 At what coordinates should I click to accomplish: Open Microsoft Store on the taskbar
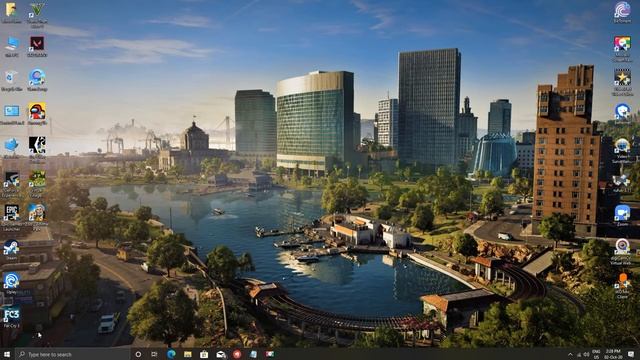[204, 354]
